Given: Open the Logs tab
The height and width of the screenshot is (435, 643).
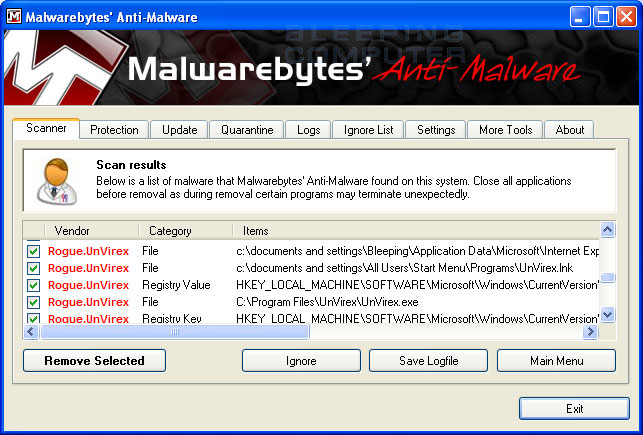Looking at the screenshot, I should (308, 130).
